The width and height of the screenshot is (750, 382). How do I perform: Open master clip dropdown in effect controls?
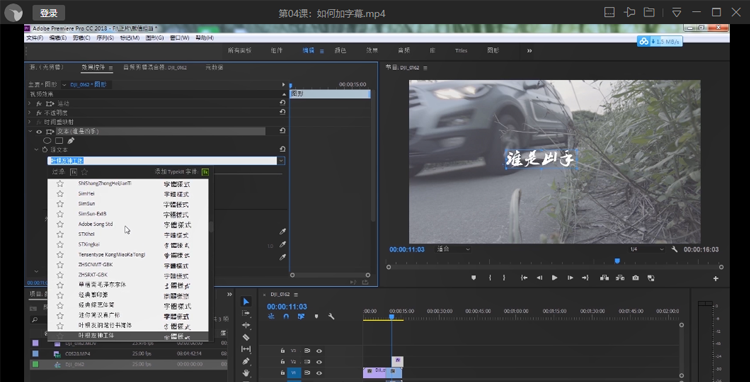click(x=64, y=85)
